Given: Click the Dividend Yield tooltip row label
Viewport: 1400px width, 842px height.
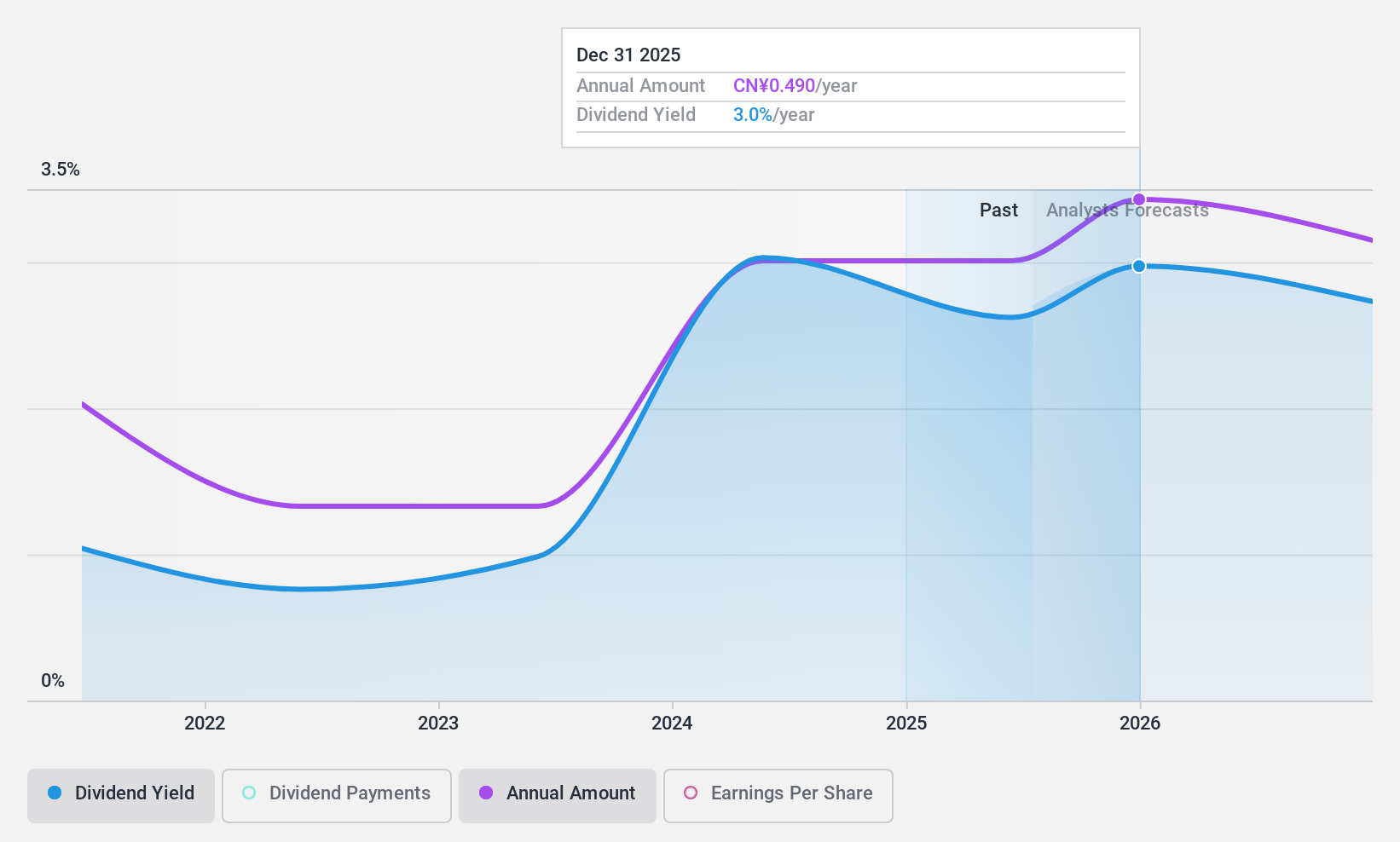Looking at the screenshot, I should [x=636, y=115].
